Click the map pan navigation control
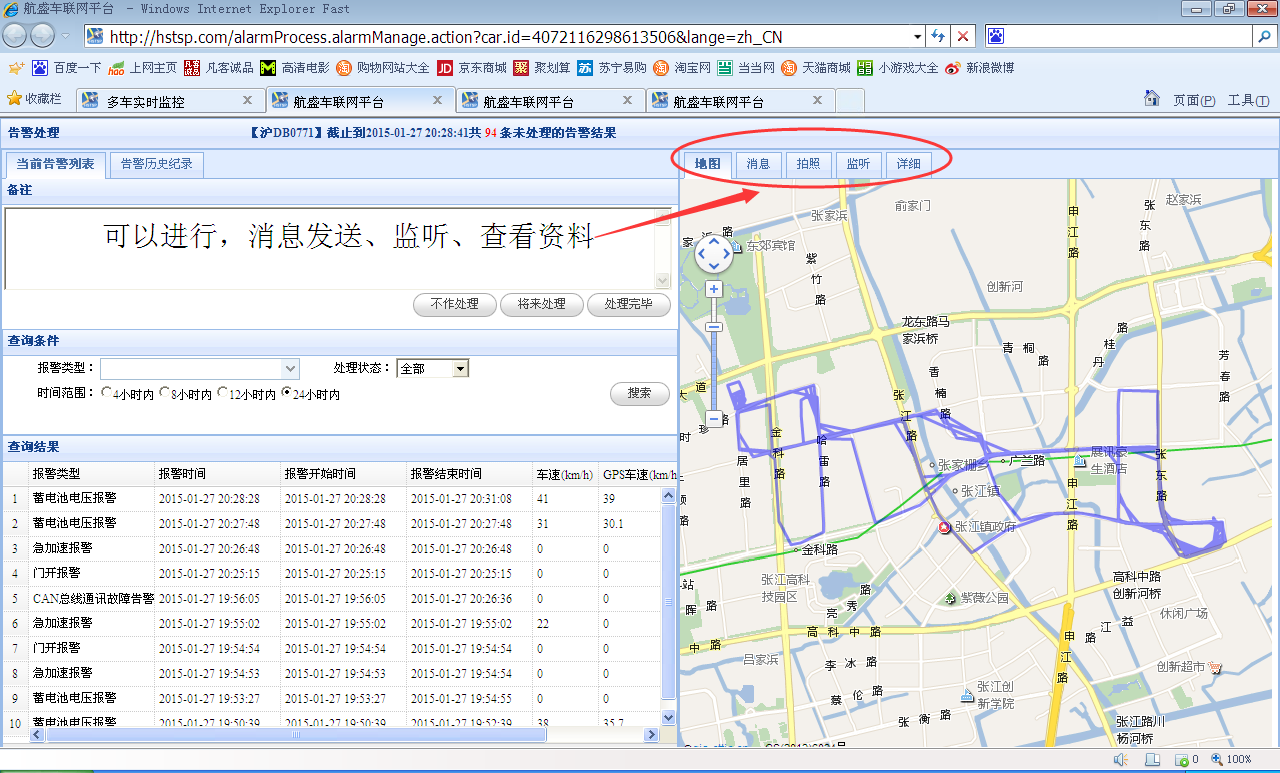The height and width of the screenshot is (773, 1280). (x=714, y=254)
